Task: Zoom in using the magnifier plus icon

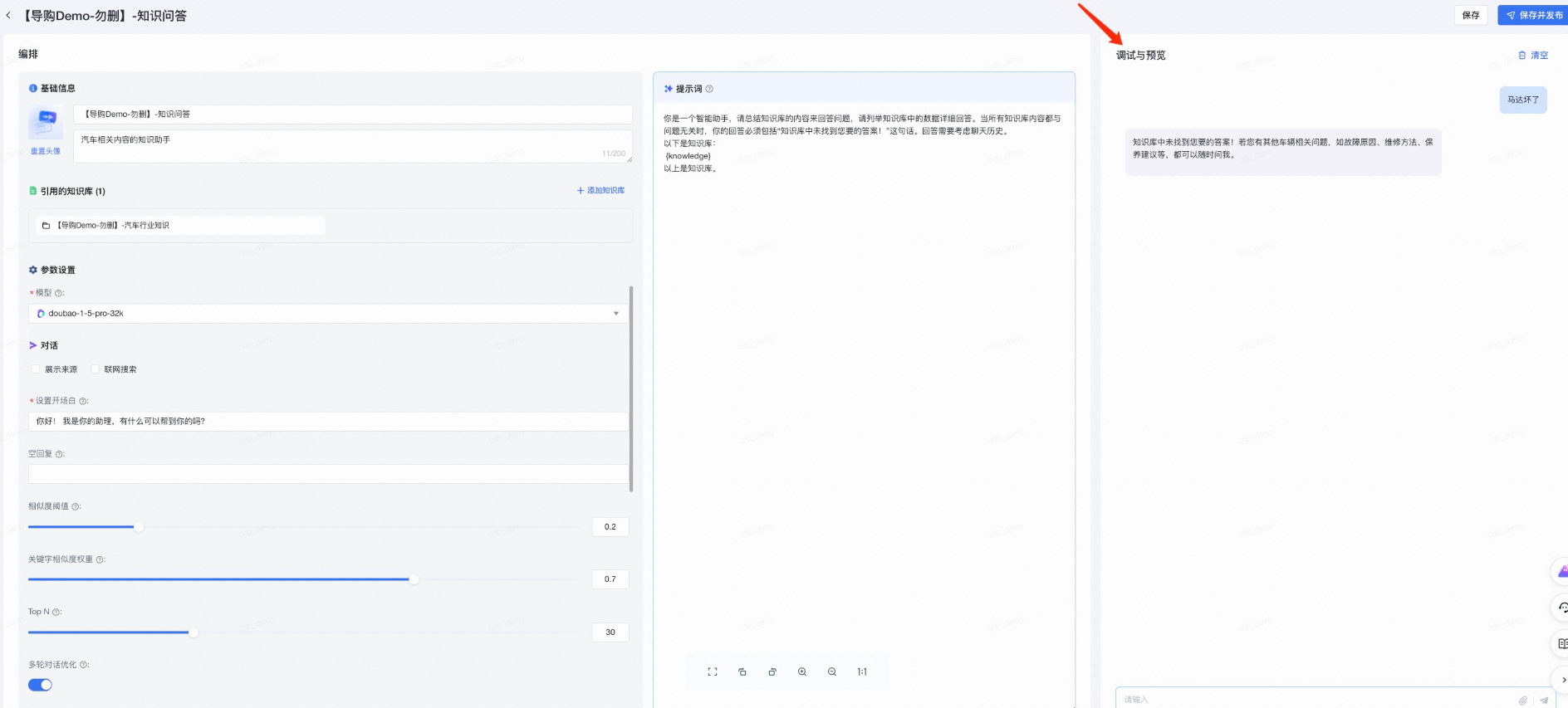Action: pyautogui.click(x=802, y=672)
